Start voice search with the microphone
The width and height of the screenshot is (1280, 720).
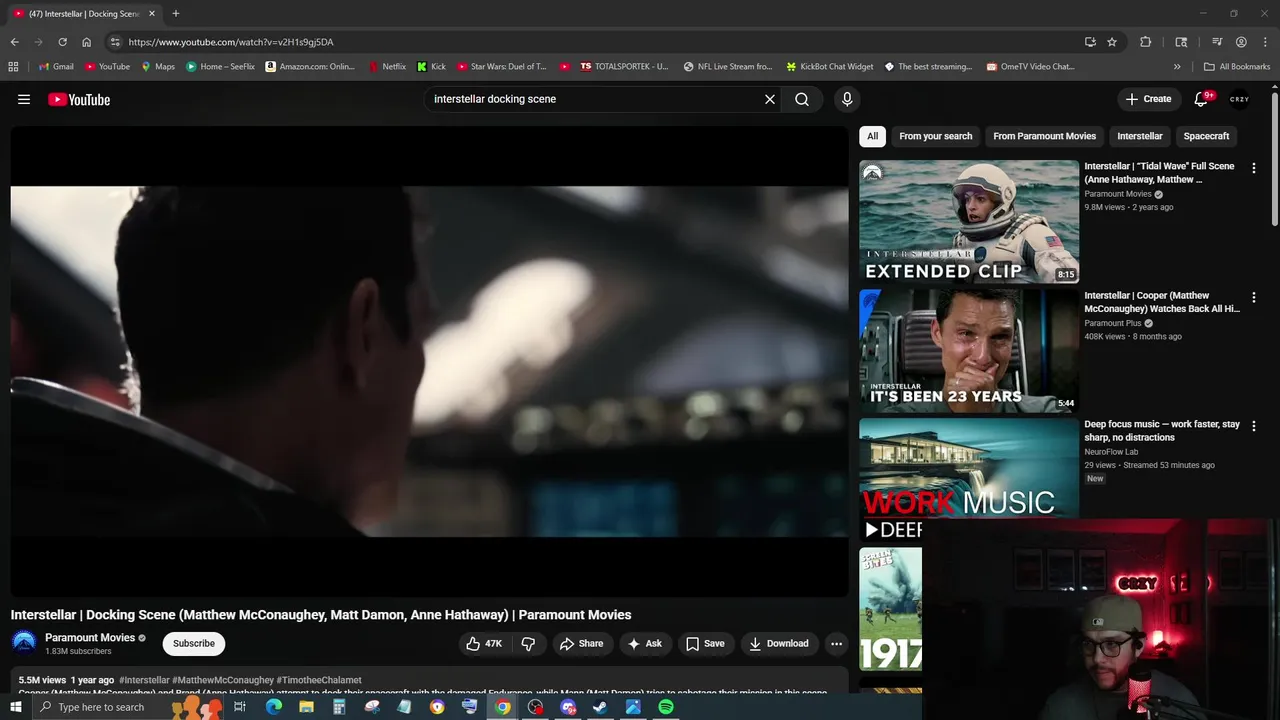point(847,99)
